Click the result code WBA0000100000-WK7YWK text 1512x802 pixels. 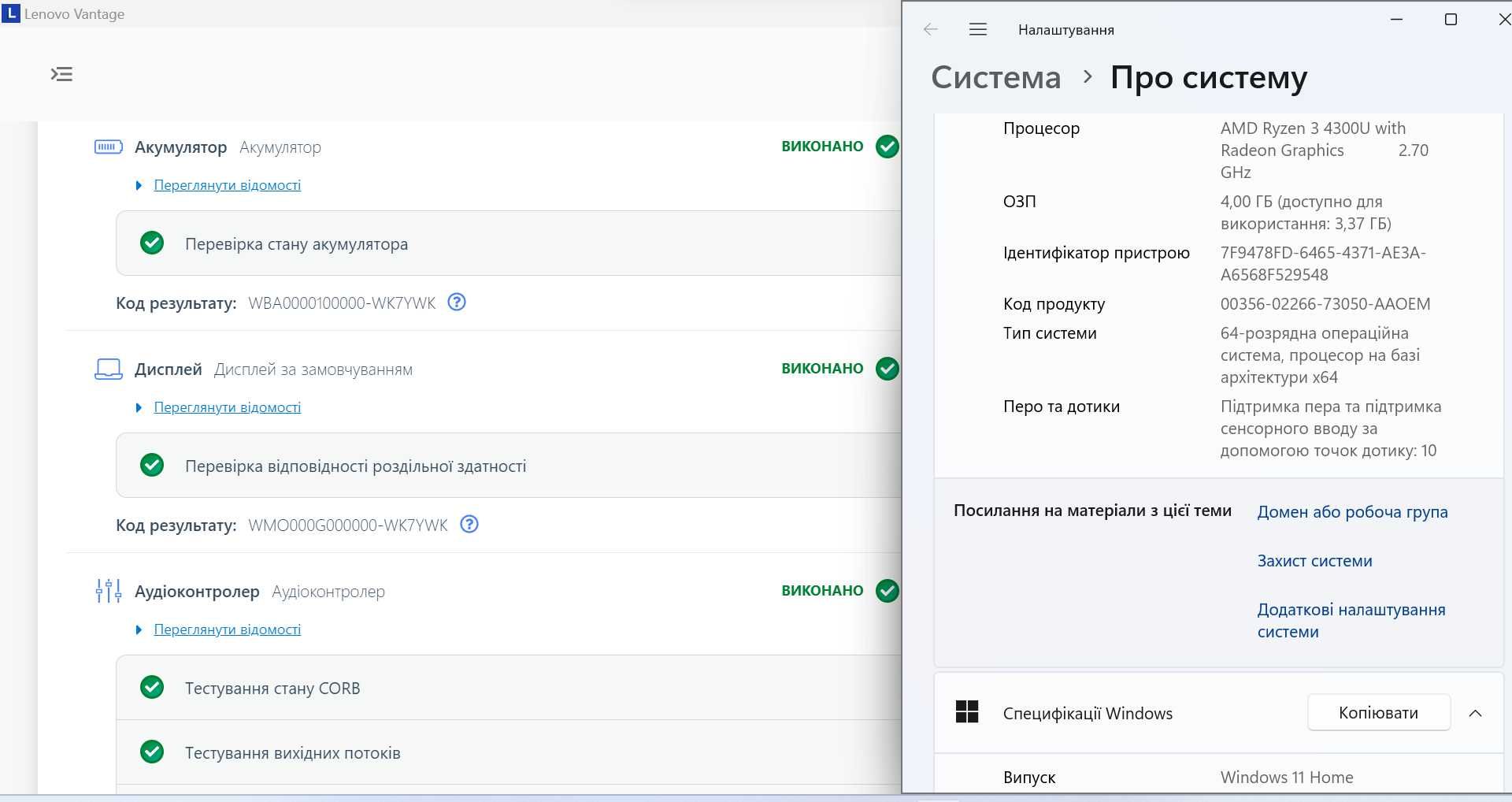click(x=342, y=303)
